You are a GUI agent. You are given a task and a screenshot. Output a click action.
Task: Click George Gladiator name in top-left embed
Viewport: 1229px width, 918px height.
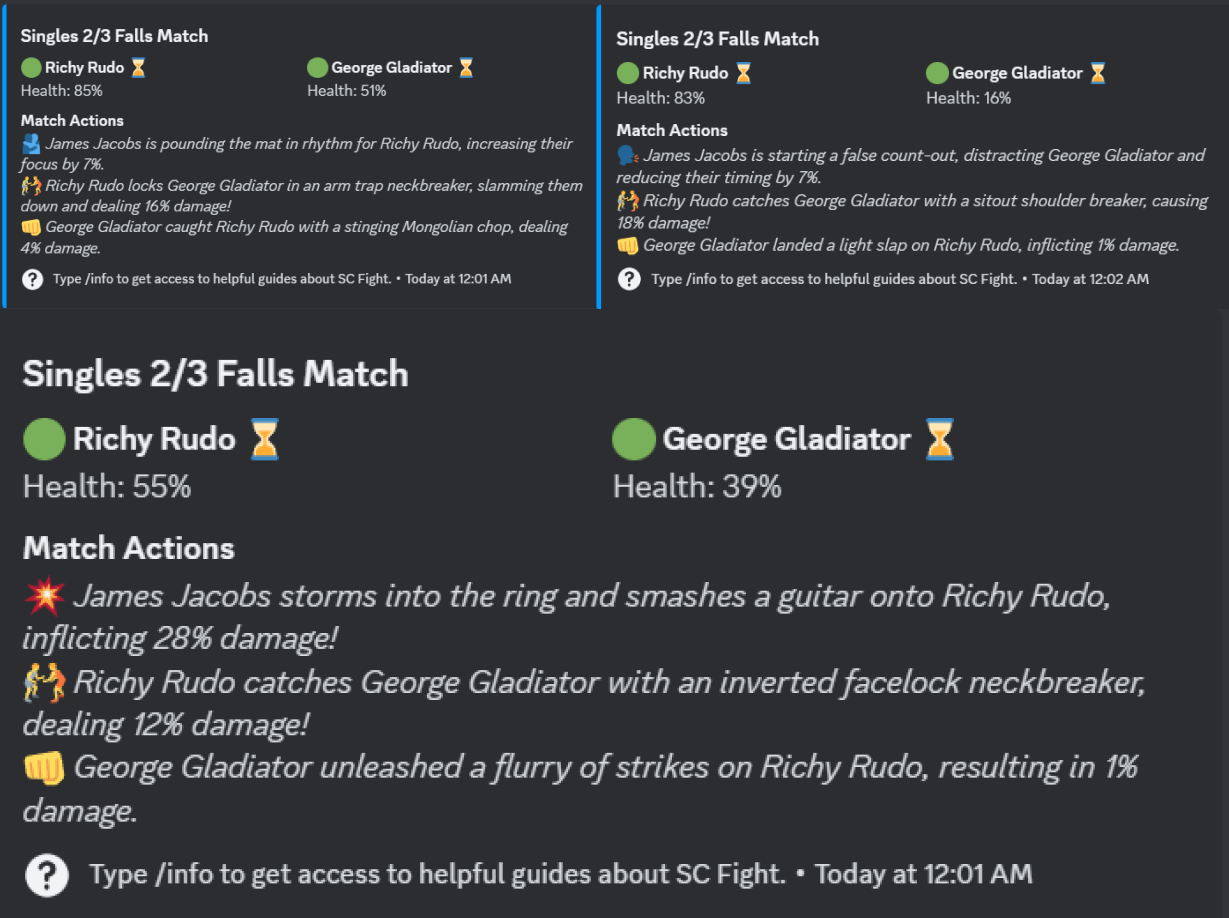click(x=392, y=68)
